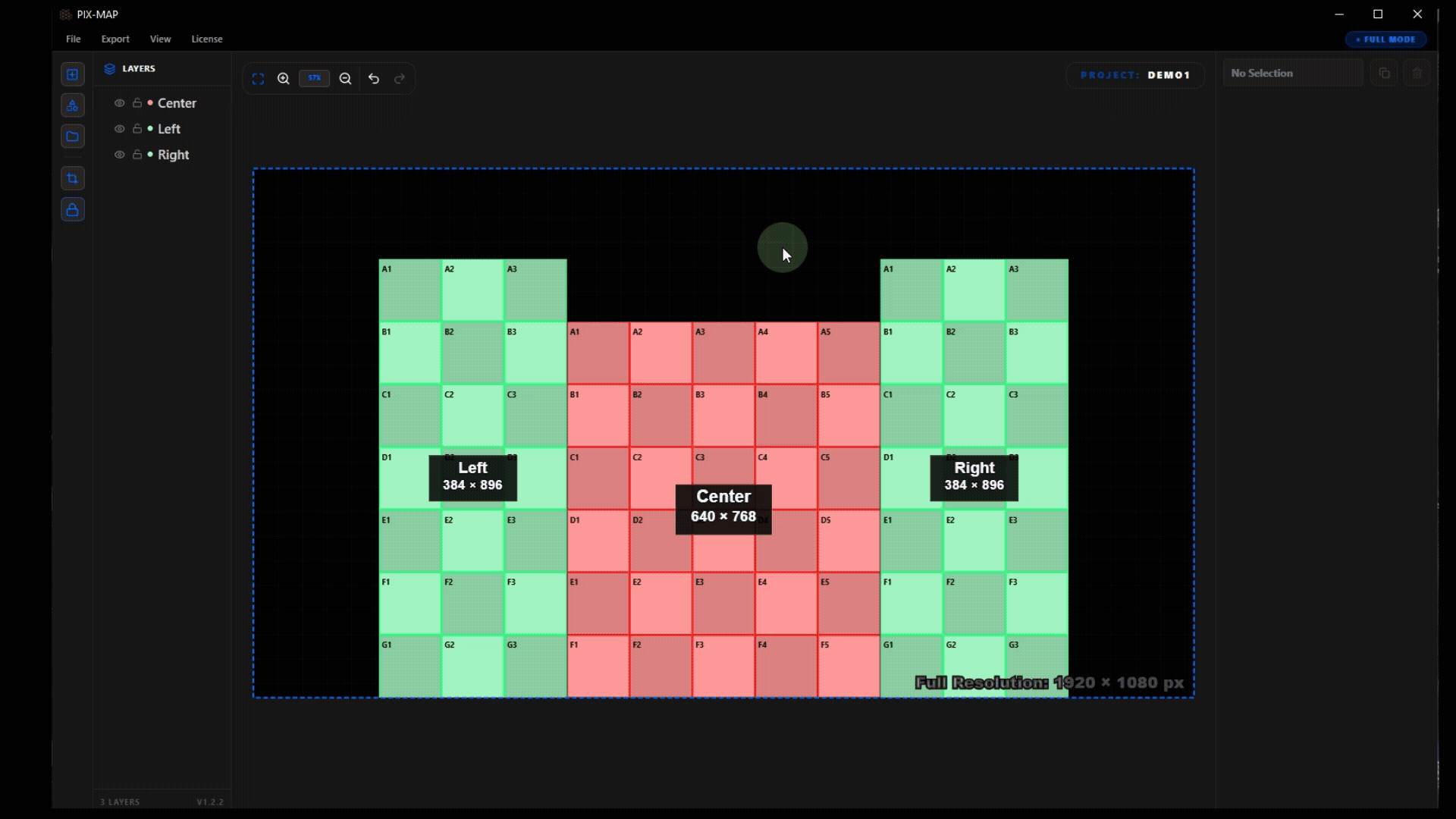Click the fit-to-screen icon in the toolbar

[x=259, y=78]
